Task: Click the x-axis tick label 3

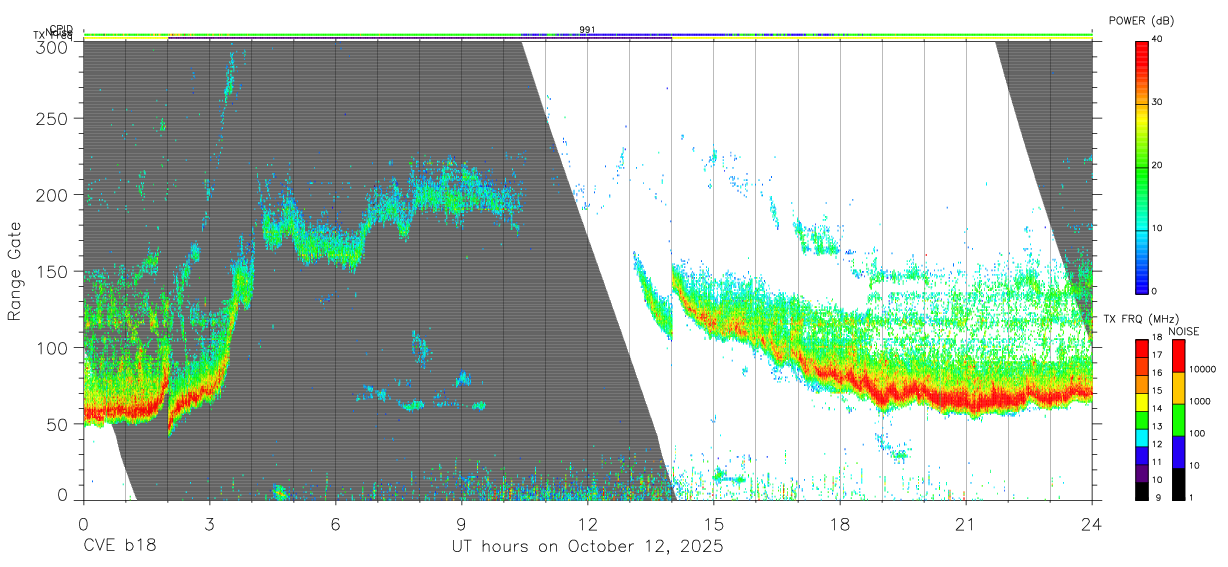Action: pos(209,524)
